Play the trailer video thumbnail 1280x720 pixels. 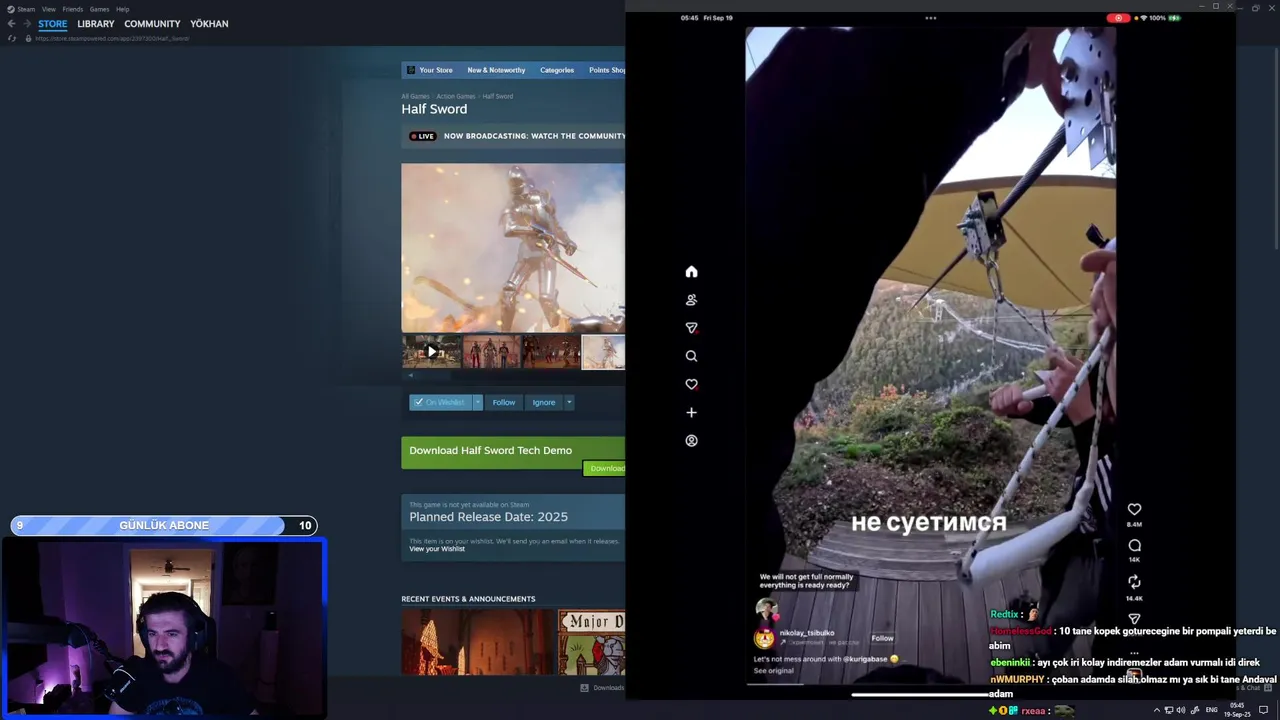click(431, 352)
